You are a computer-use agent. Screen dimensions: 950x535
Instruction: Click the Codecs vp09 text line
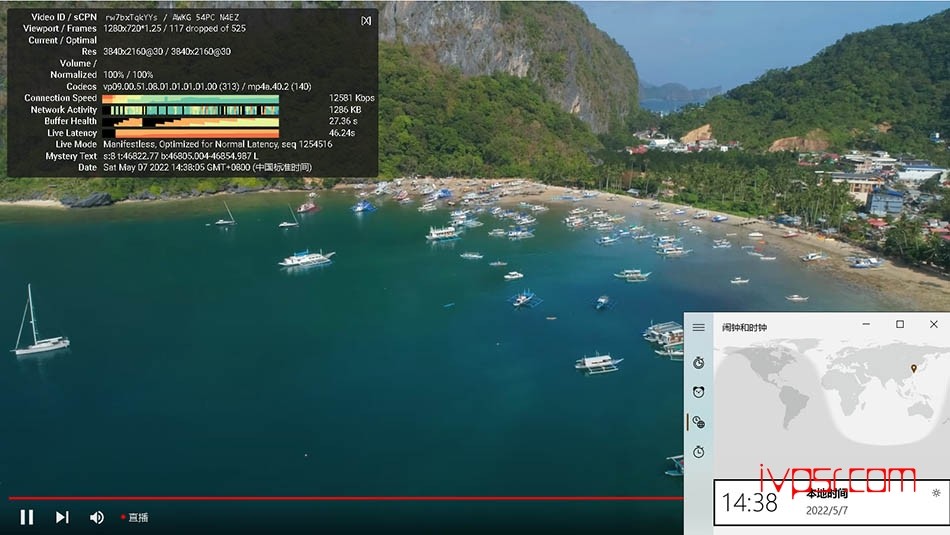coord(207,87)
